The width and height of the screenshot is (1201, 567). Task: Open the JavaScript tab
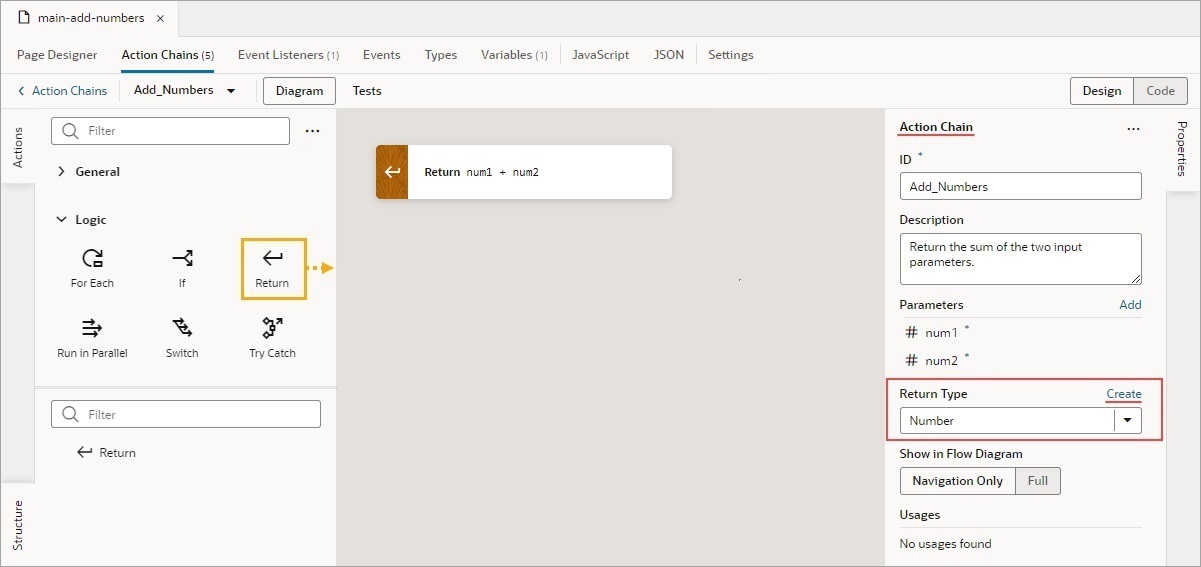tap(600, 55)
